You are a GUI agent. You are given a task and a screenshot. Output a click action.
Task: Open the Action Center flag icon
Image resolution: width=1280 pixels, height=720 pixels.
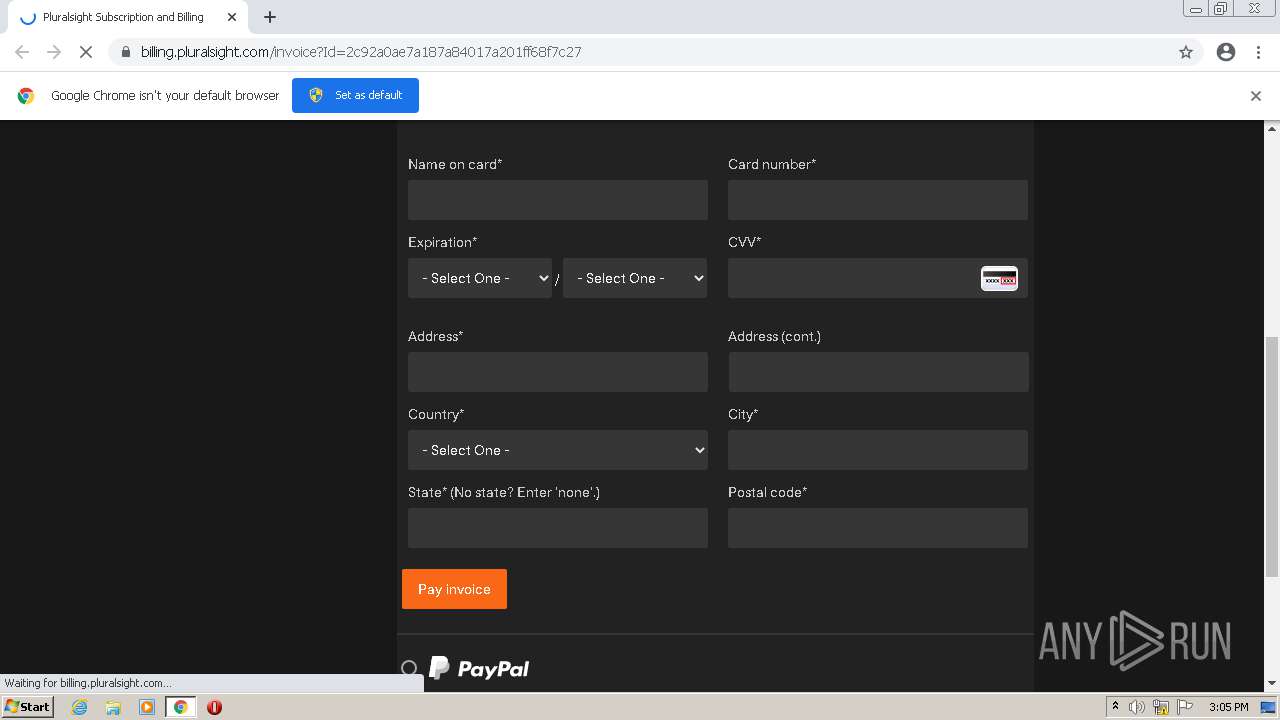[1185, 707]
